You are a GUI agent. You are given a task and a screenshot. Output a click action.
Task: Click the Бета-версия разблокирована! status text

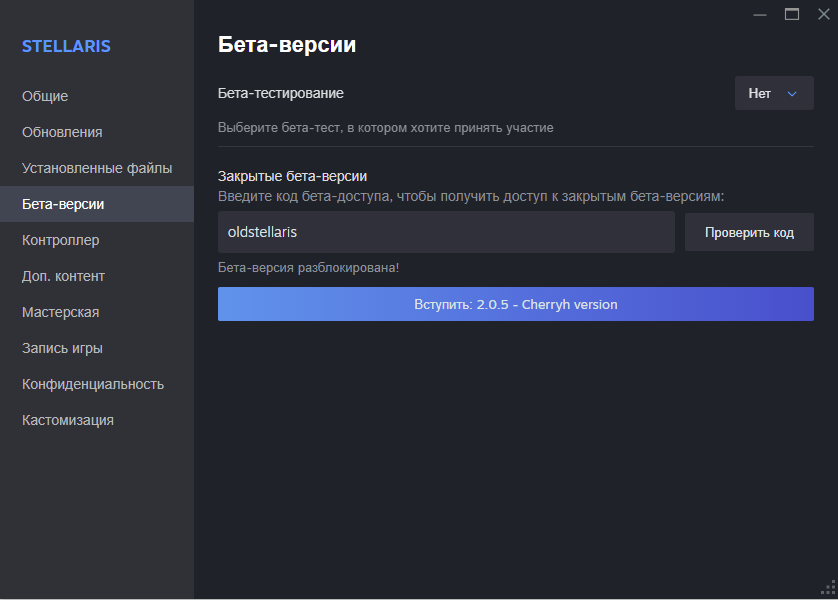point(308,267)
